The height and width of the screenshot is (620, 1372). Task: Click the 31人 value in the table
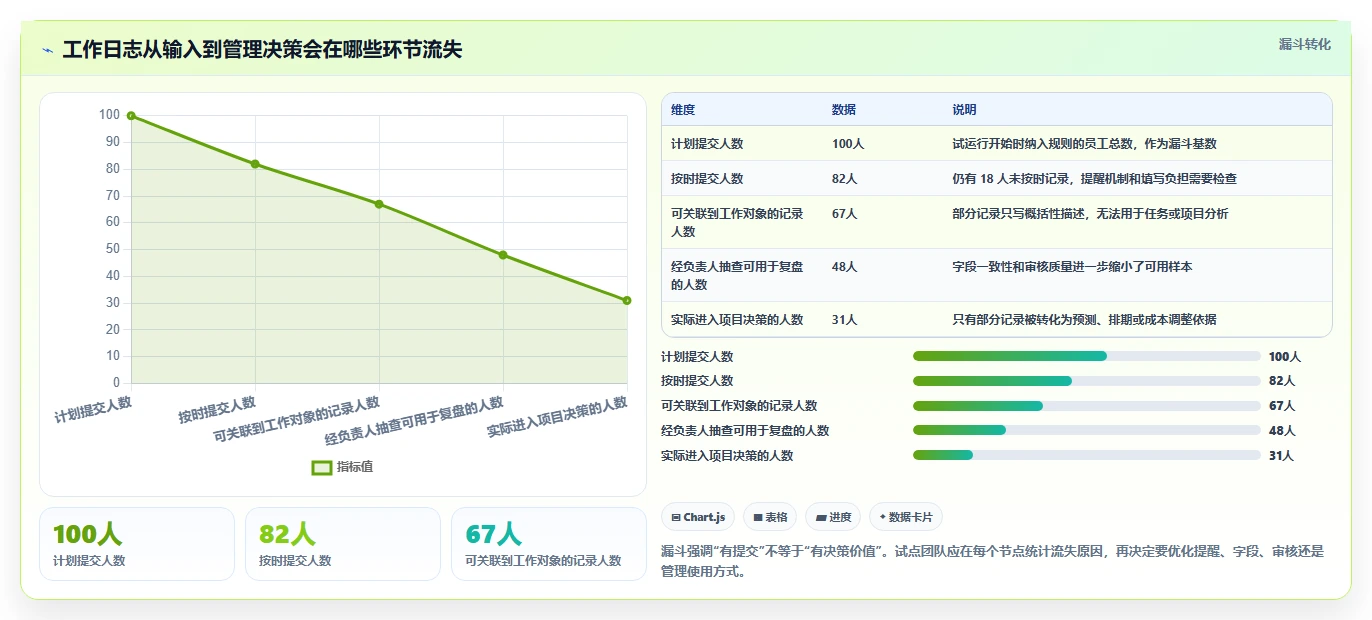tap(845, 320)
